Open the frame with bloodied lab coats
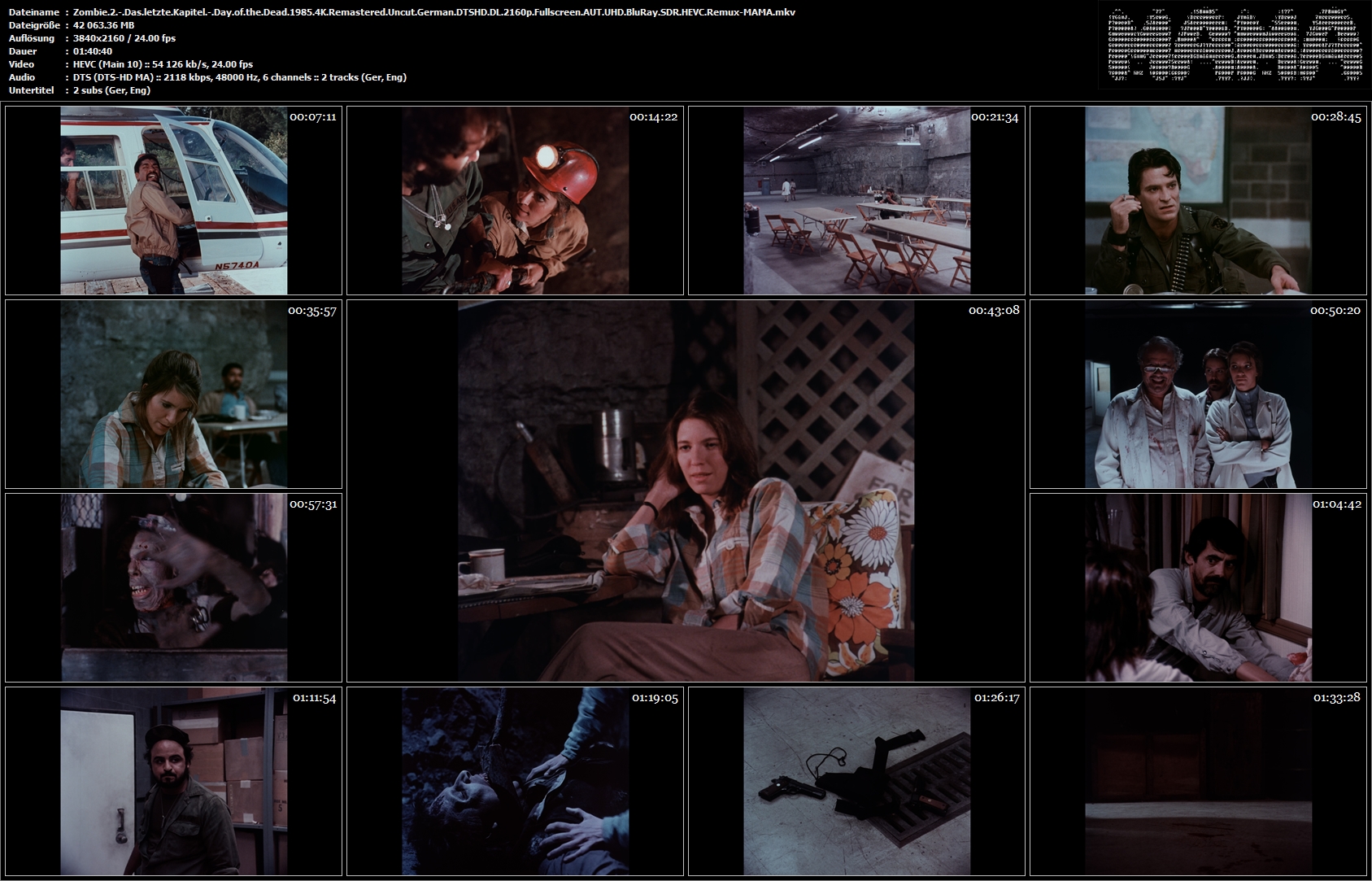1372x881 pixels. (1198, 394)
